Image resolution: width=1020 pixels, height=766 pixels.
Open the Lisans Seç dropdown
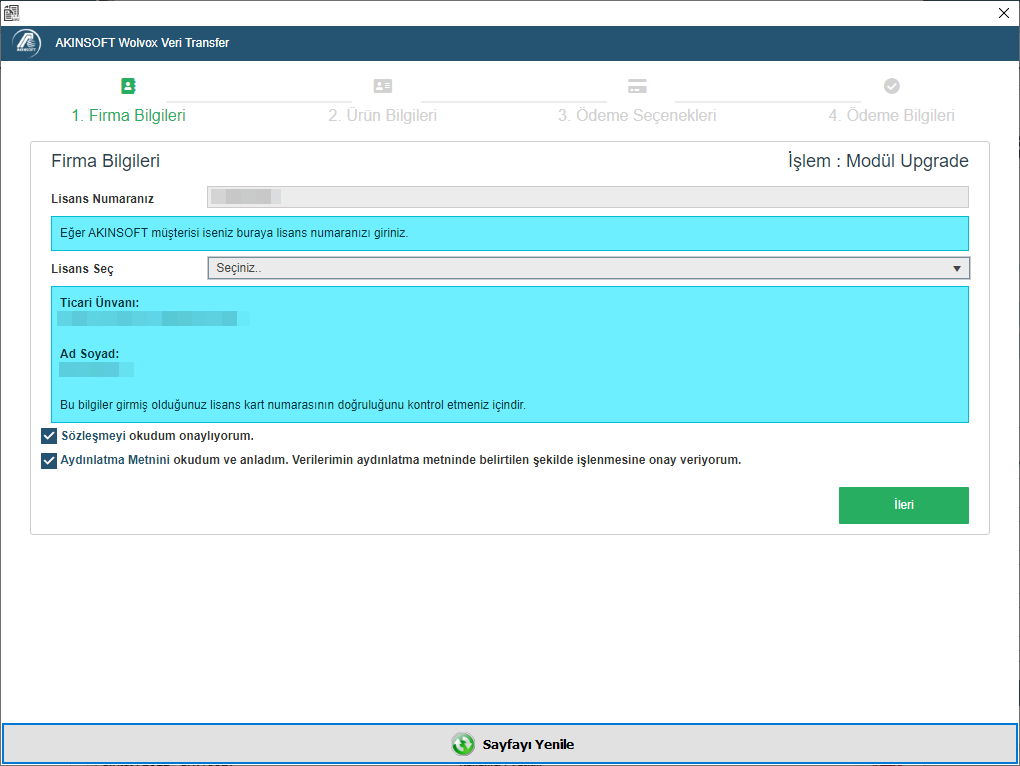pos(588,268)
